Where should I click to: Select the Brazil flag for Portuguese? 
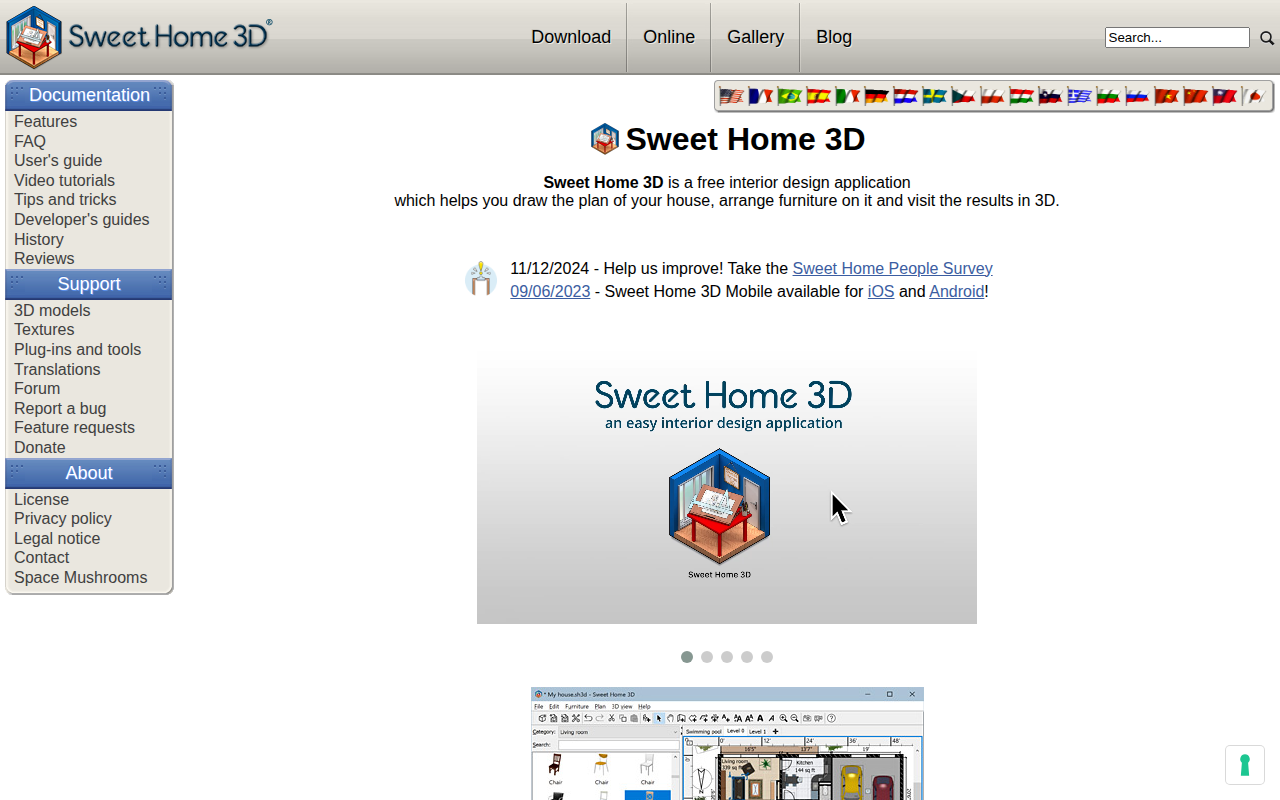click(x=790, y=96)
